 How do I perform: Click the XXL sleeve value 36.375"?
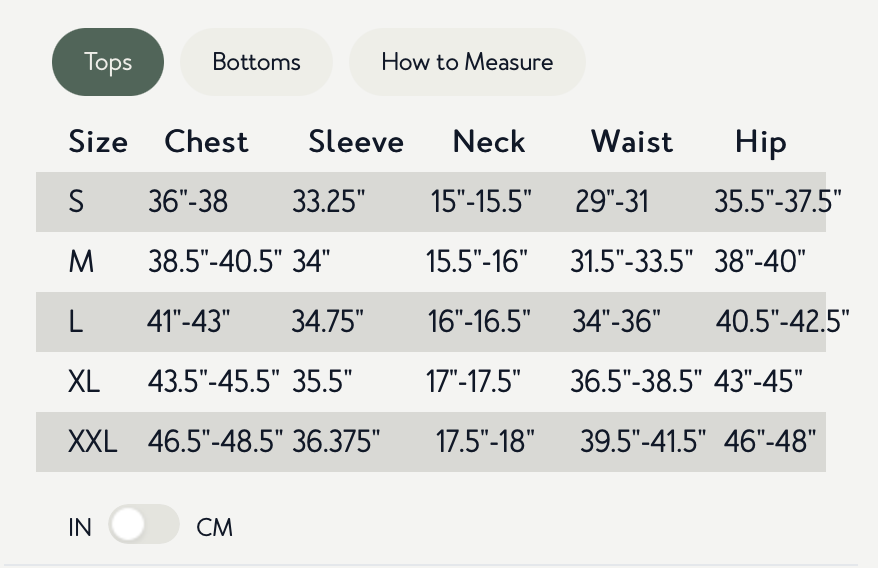336,441
